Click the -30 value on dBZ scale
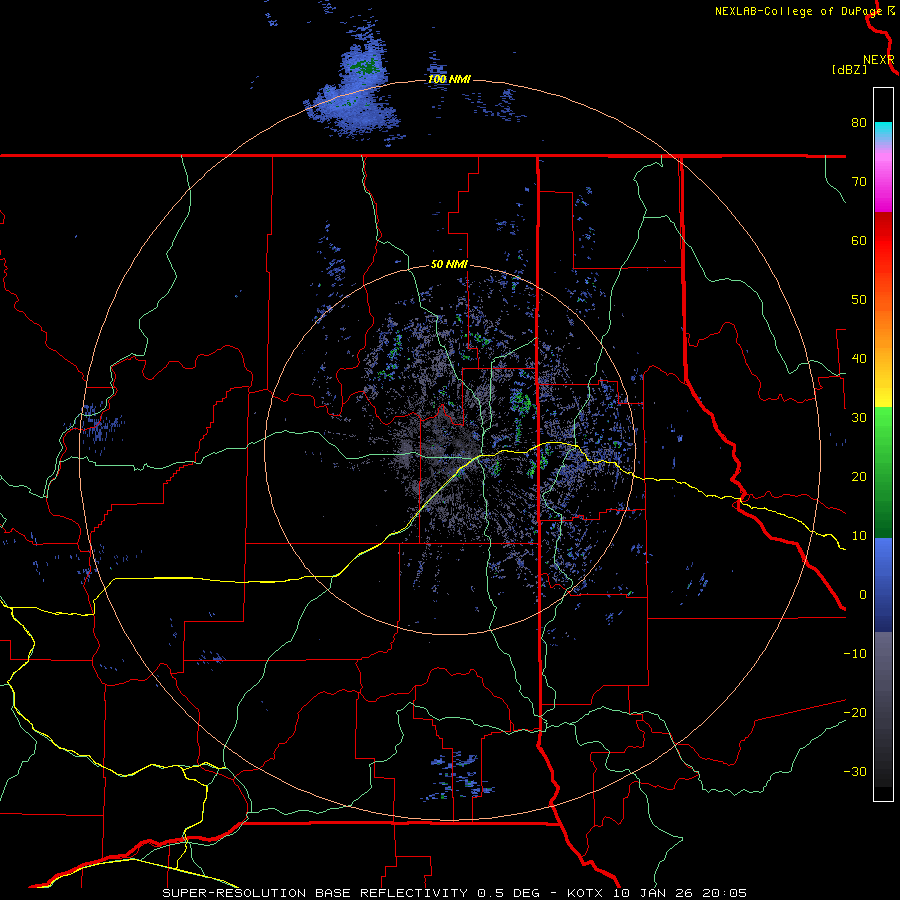Screen dimensions: 900x900 [855, 771]
